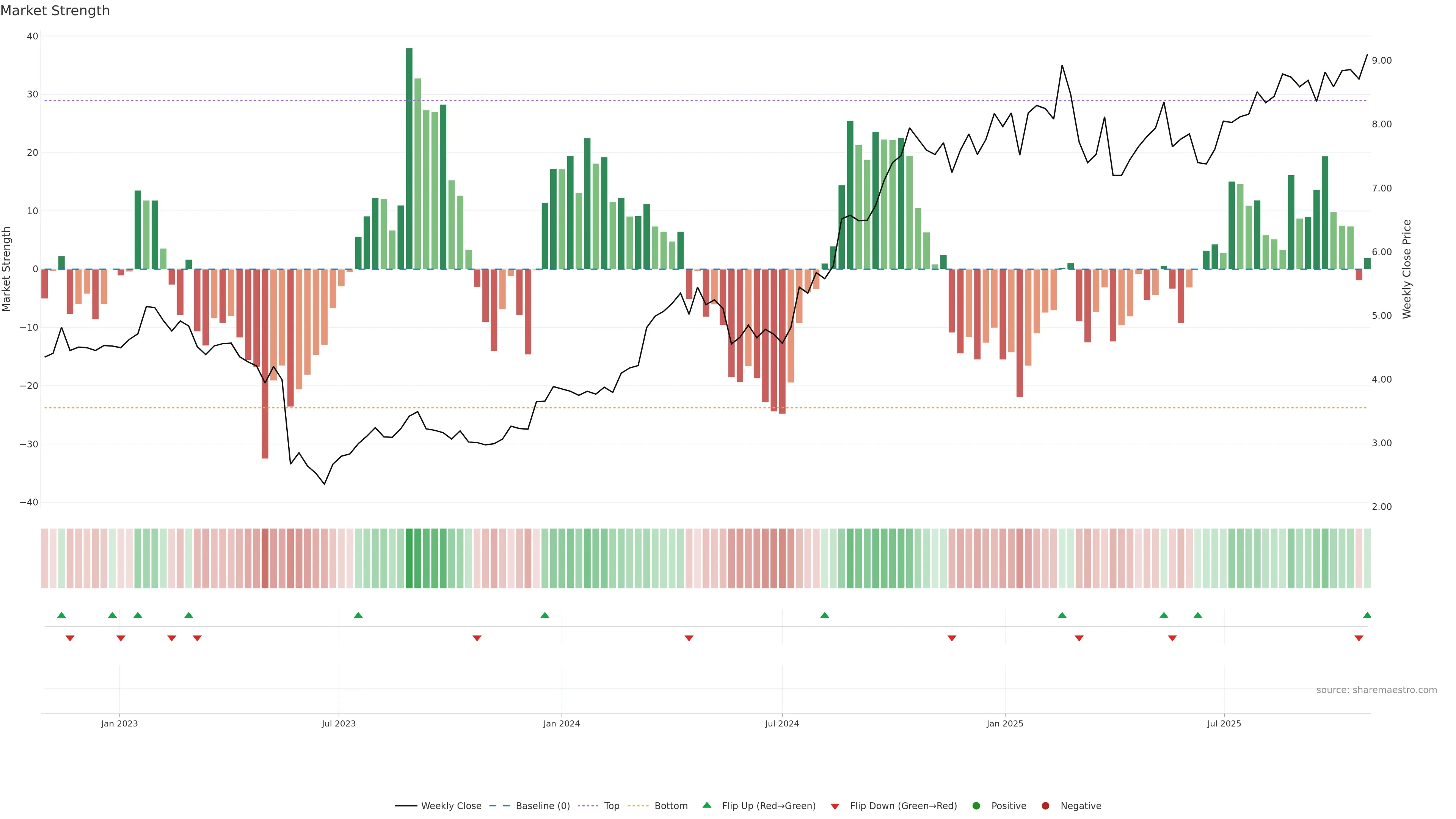Click the Jan 2024 axis label

pos(561,723)
